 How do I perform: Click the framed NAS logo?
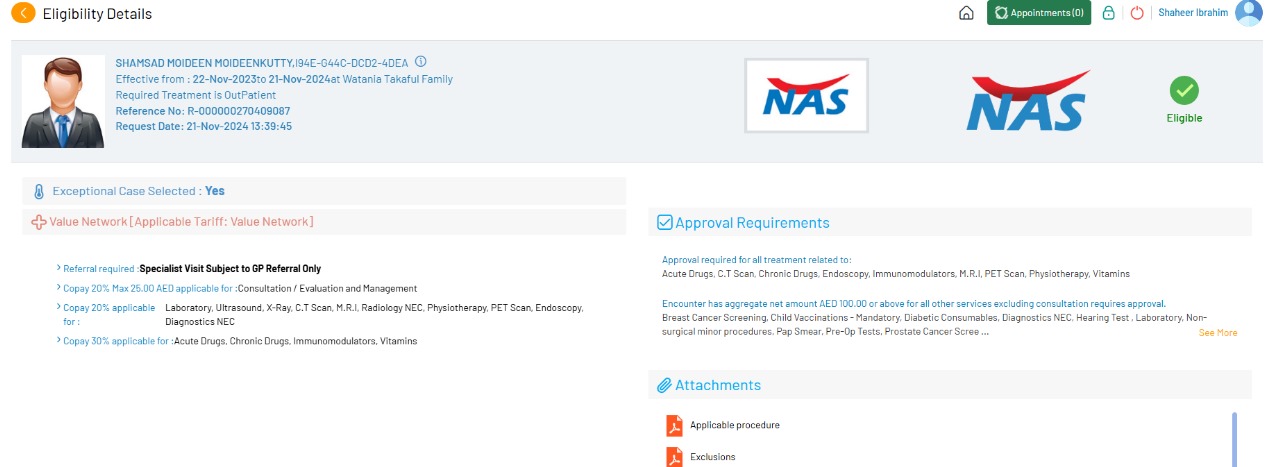[806, 94]
